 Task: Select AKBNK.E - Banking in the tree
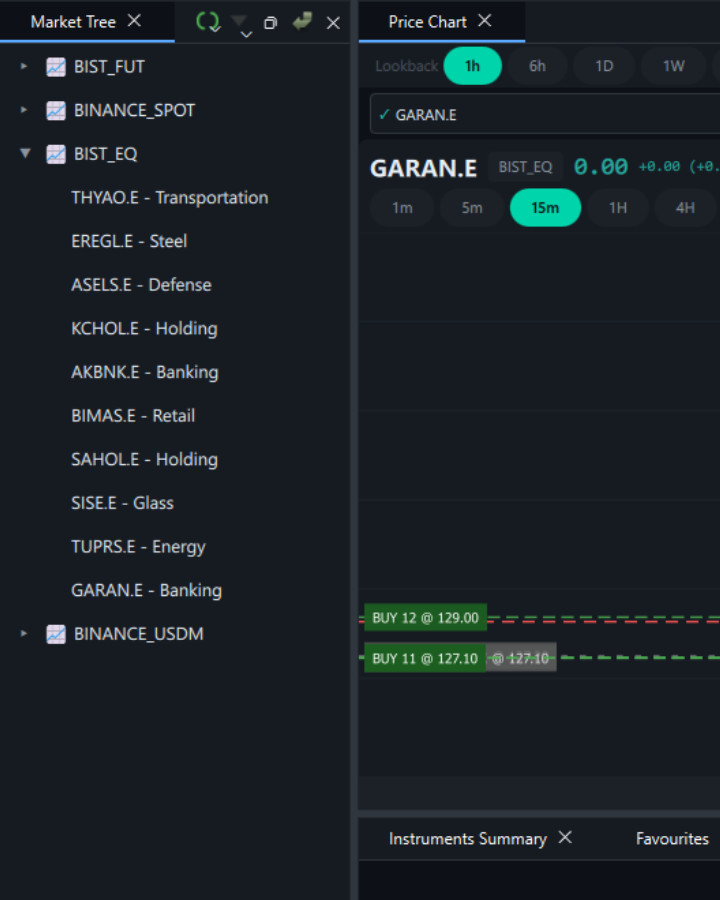click(x=145, y=373)
